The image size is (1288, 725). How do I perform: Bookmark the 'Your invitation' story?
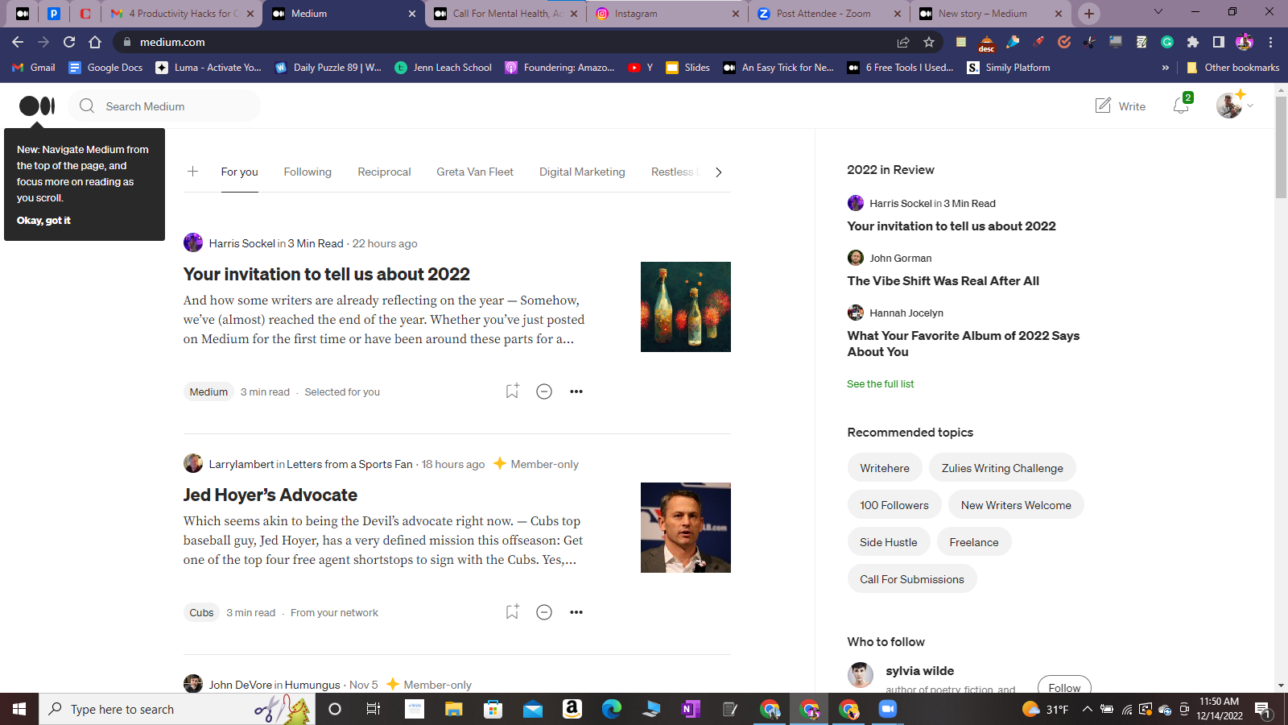click(512, 391)
